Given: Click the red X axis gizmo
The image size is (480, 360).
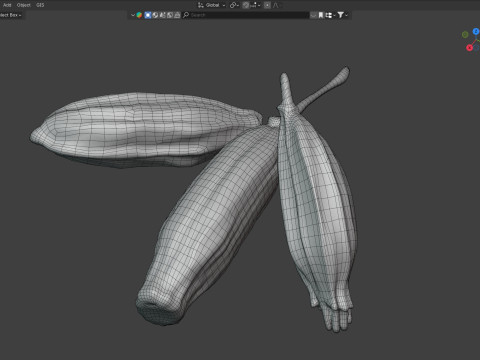Looking at the screenshot, I should tap(469, 48).
